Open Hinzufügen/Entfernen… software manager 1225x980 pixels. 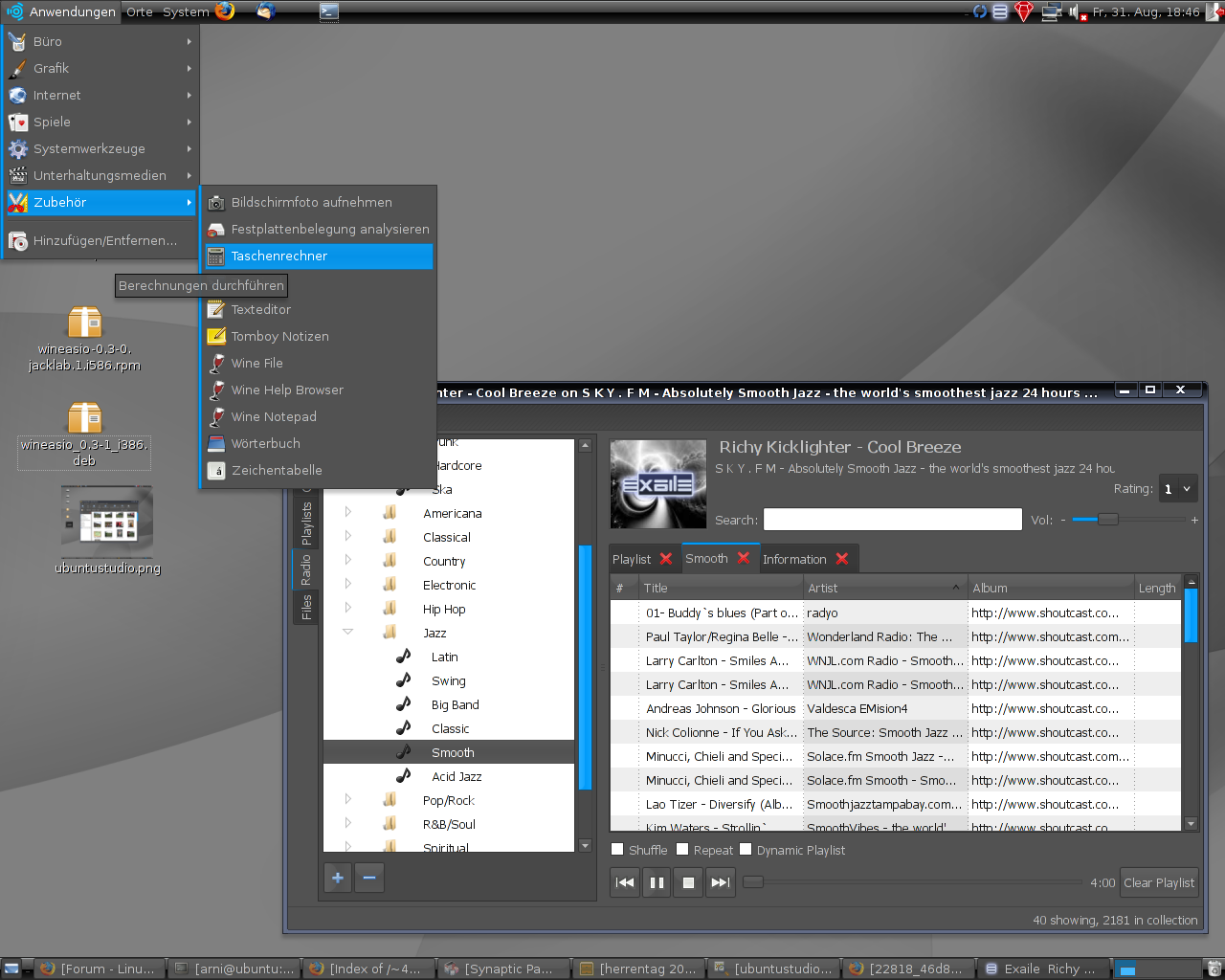tap(100, 240)
